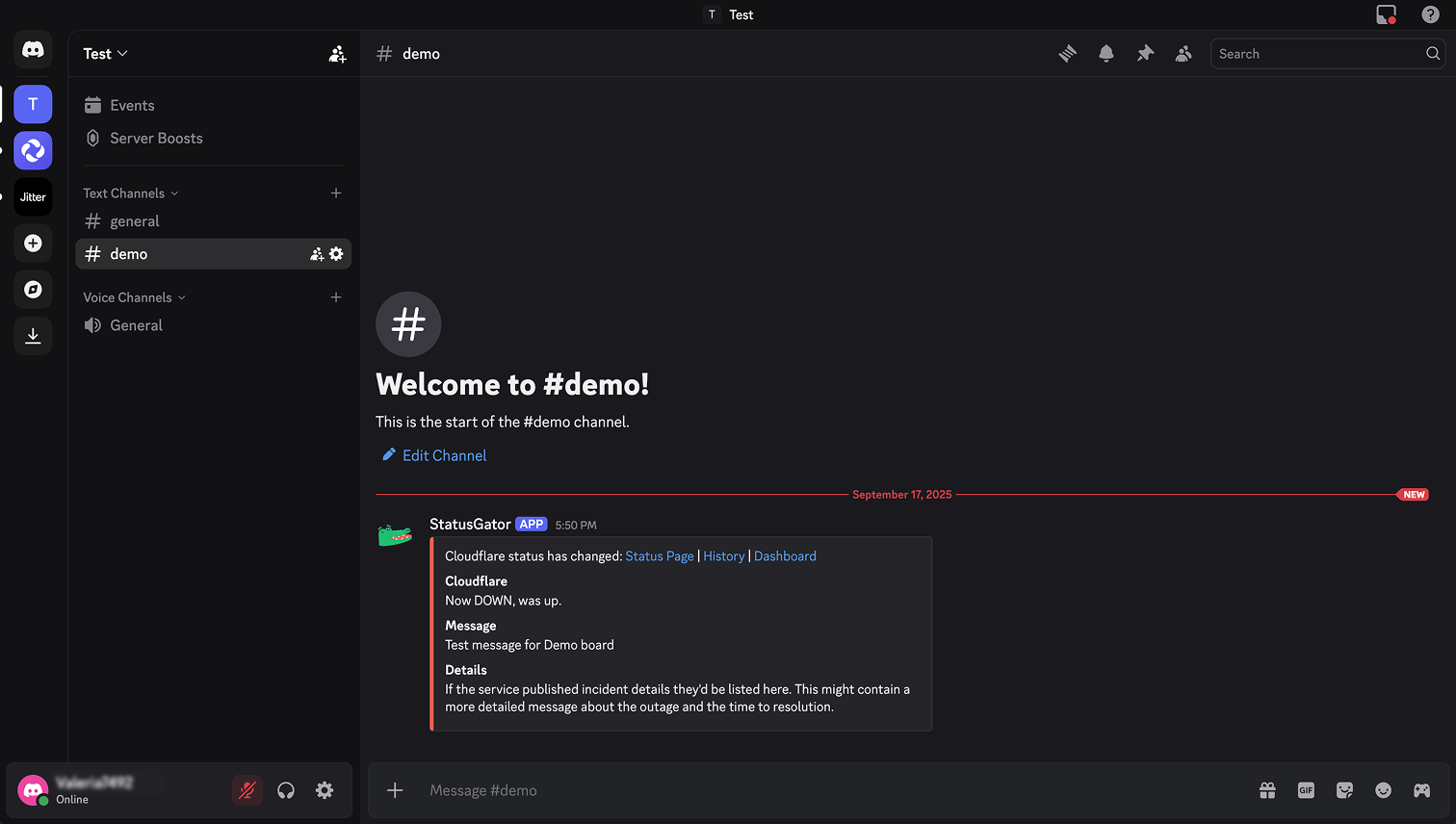Select the Test server icon
Screen dimensions: 1456x824
[33, 104]
